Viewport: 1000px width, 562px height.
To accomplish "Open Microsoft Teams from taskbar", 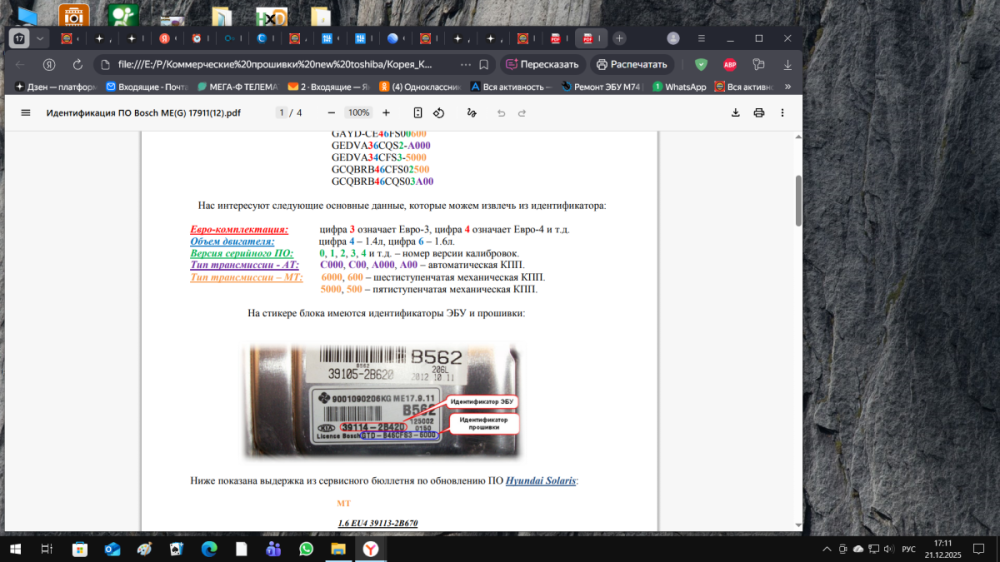I will point(274,549).
